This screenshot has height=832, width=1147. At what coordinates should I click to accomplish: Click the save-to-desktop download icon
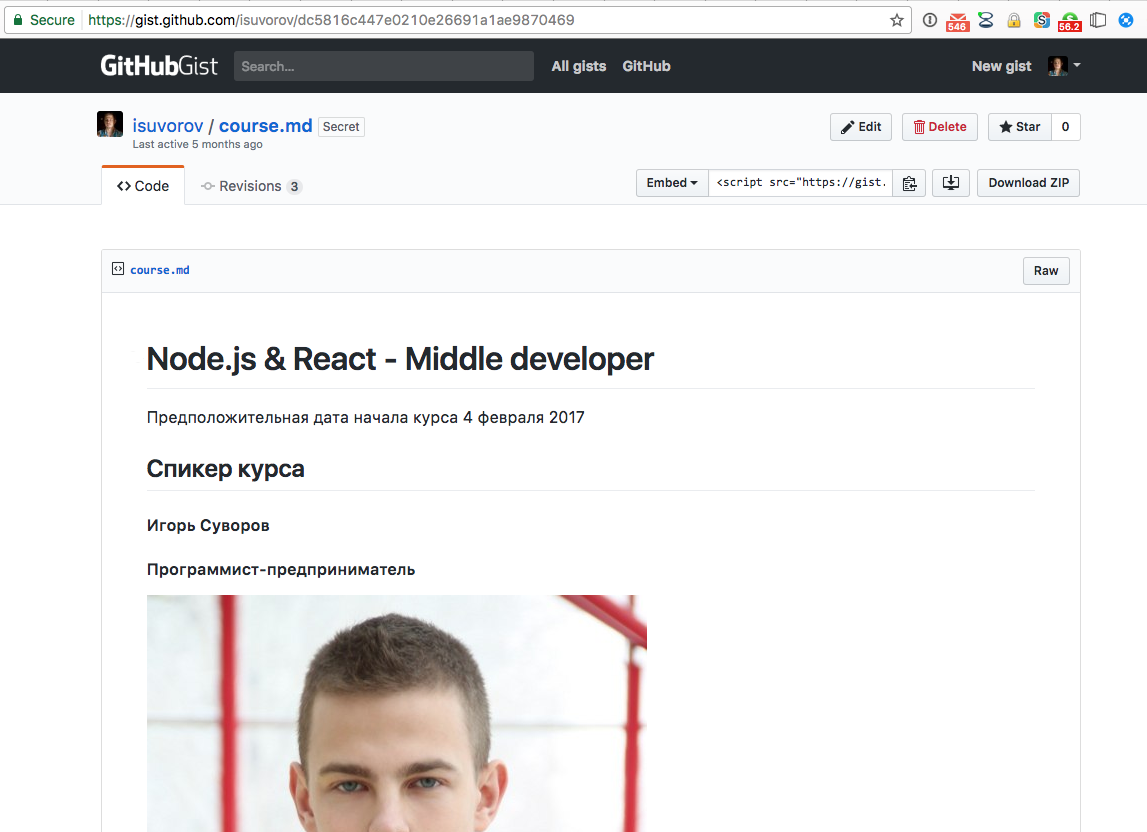951,183
